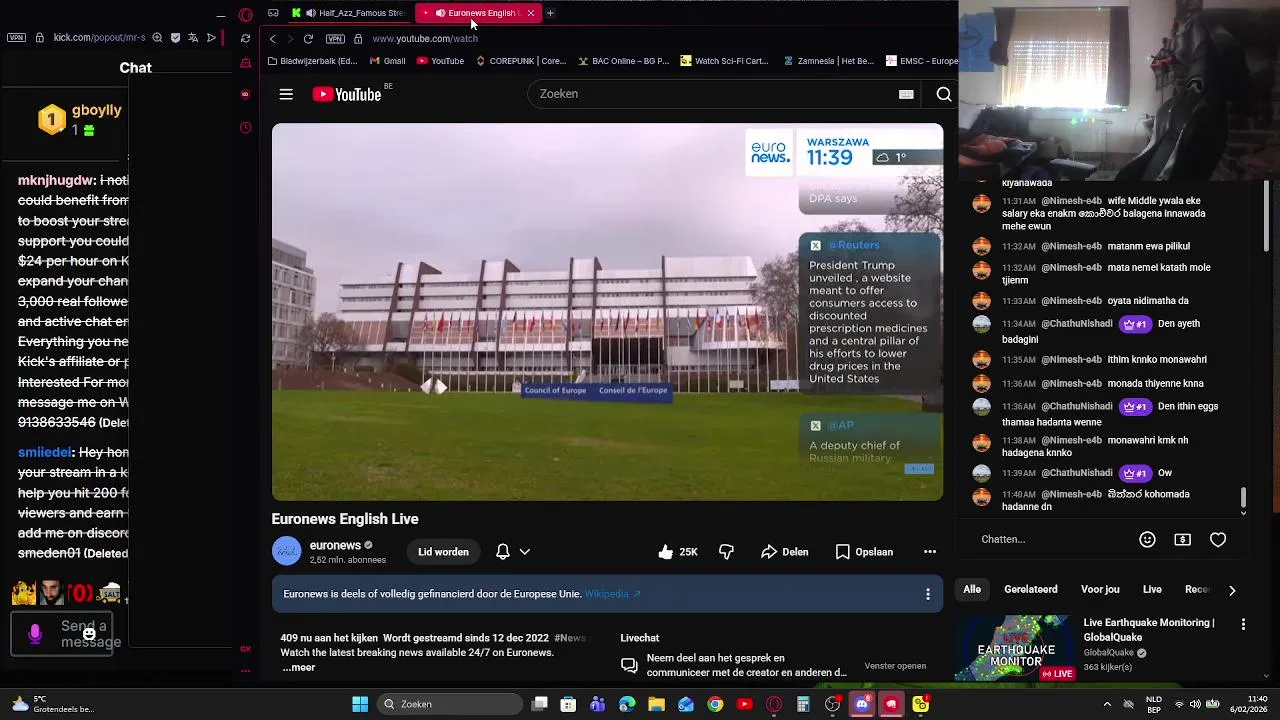Click the kick.com/popout address field
The width and height of the screenshot is (1280, 720).
(100, 38)
